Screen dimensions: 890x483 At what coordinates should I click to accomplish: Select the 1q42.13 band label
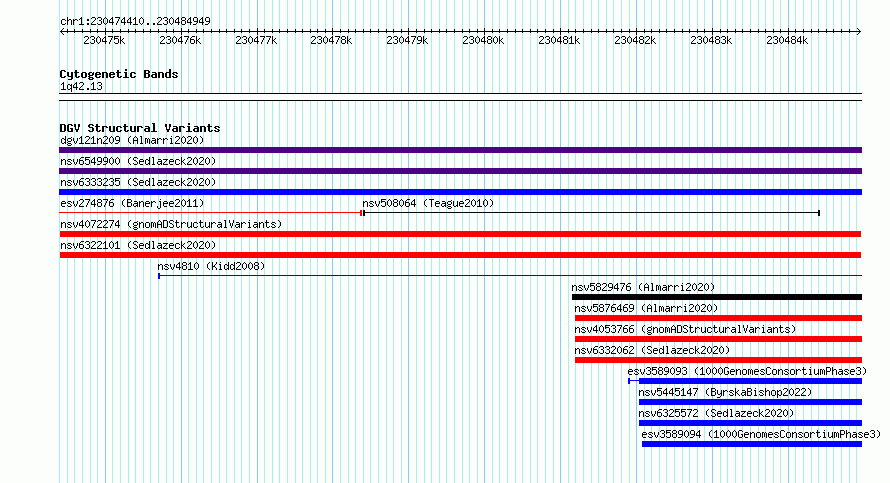coord(81,86)
